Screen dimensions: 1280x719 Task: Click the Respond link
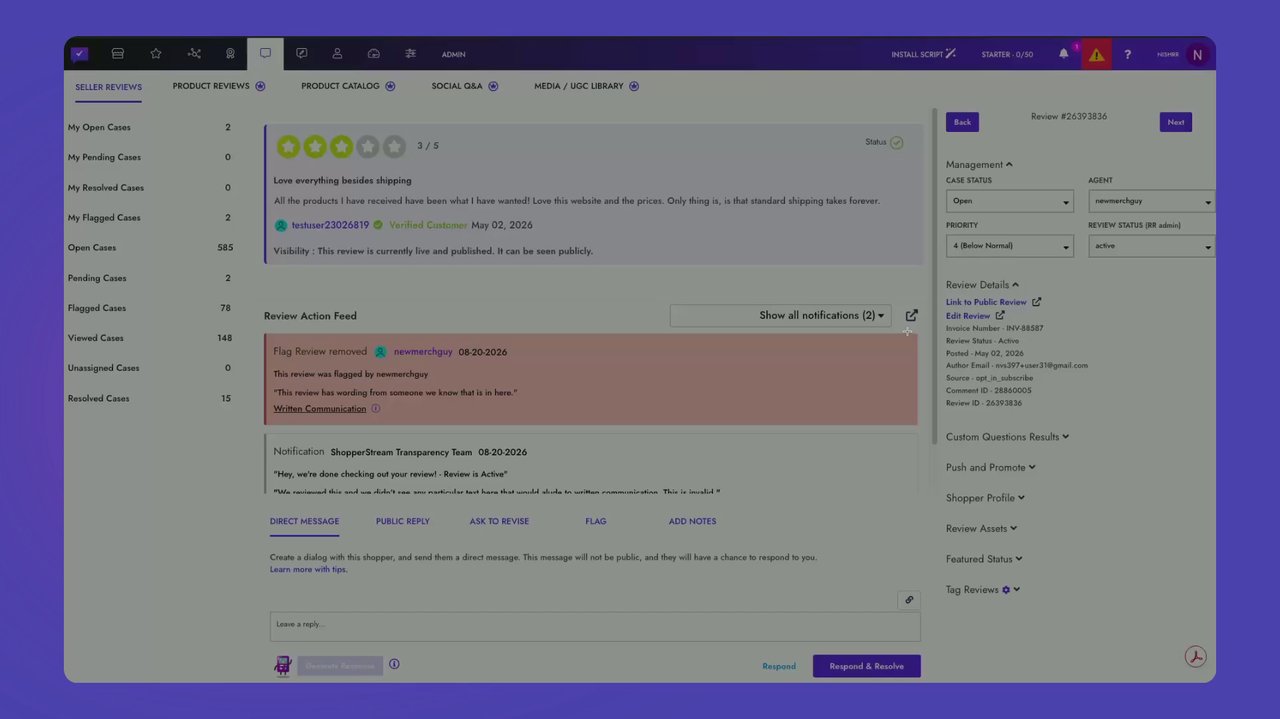click(779, 666)
